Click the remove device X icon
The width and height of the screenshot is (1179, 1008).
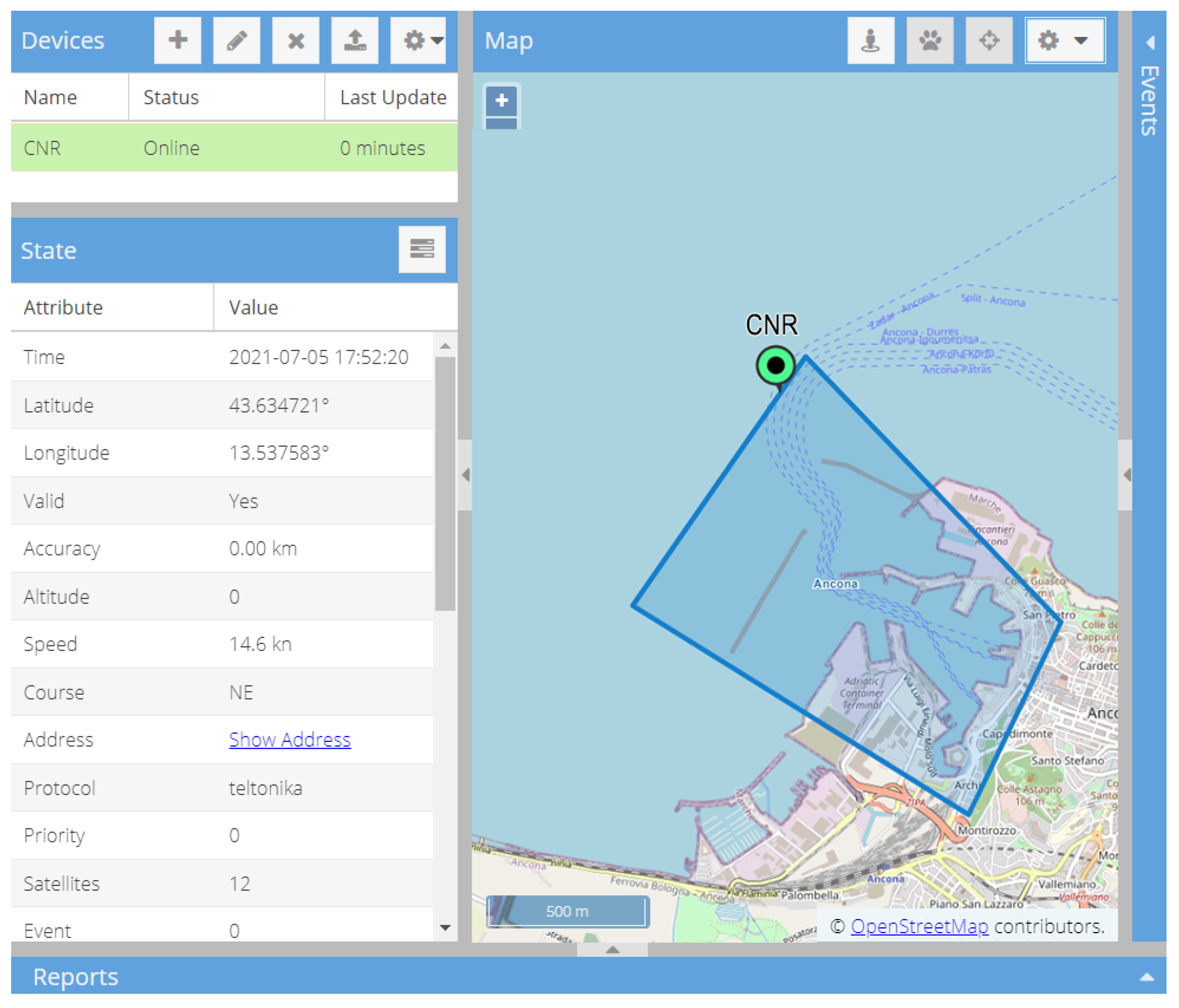click(296, 40)
